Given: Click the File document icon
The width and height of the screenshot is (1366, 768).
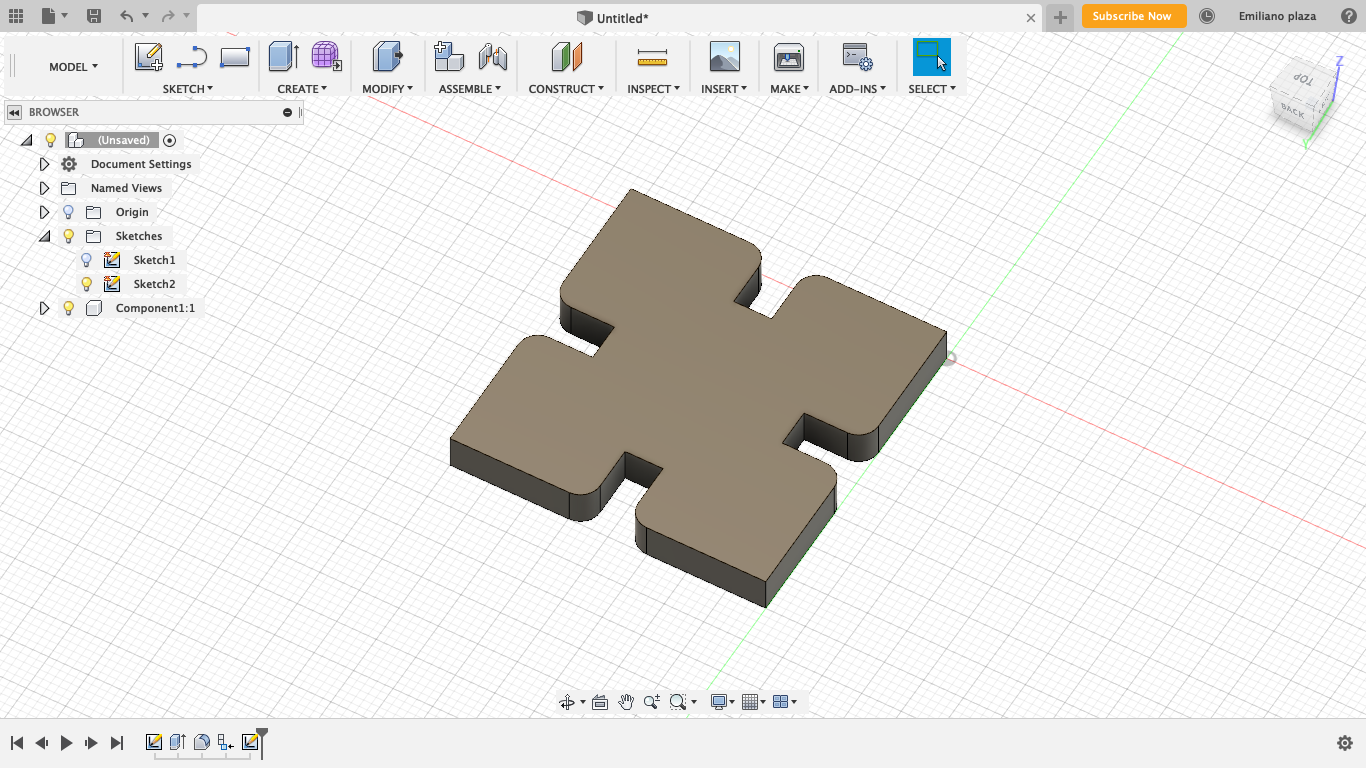Looking at the screenshot, I should [x=48, y=16].
